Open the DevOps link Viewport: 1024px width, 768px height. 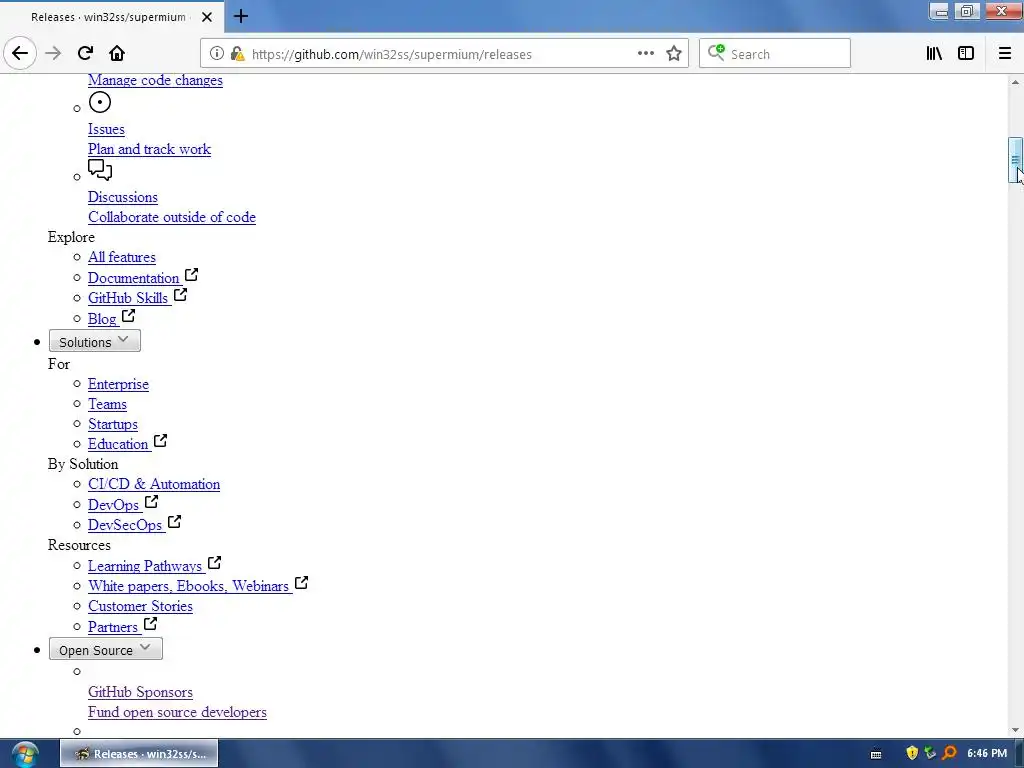pos(114,505)
